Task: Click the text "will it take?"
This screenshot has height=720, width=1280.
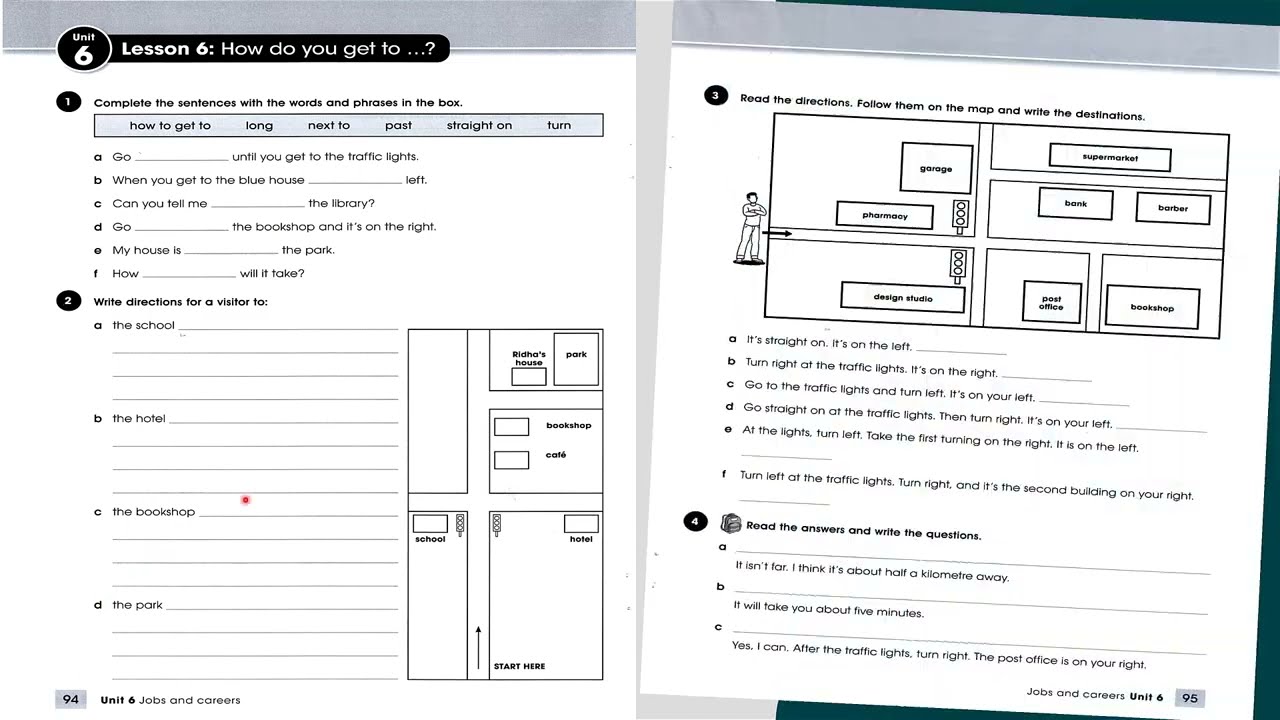Action: [x=272, y=274]
